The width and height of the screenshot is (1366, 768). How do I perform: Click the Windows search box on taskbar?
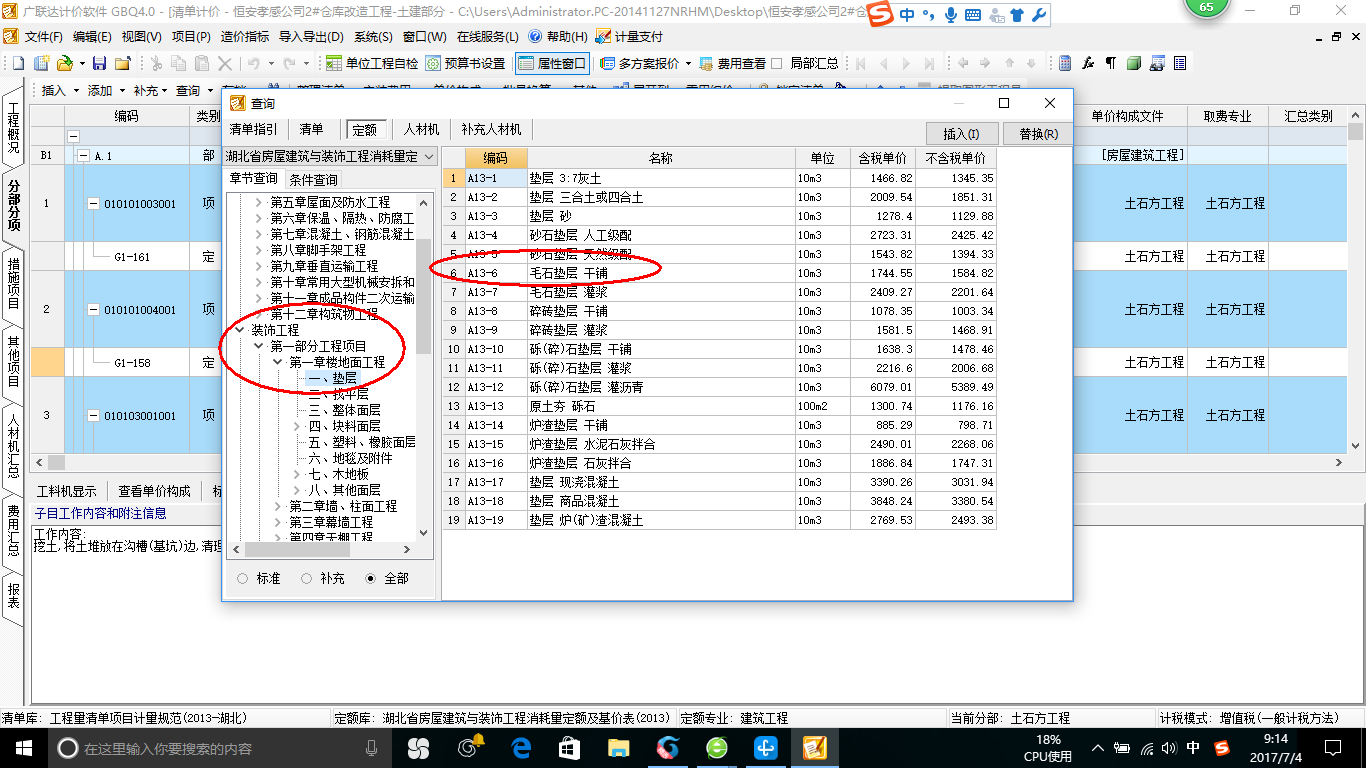pos(222,748)
